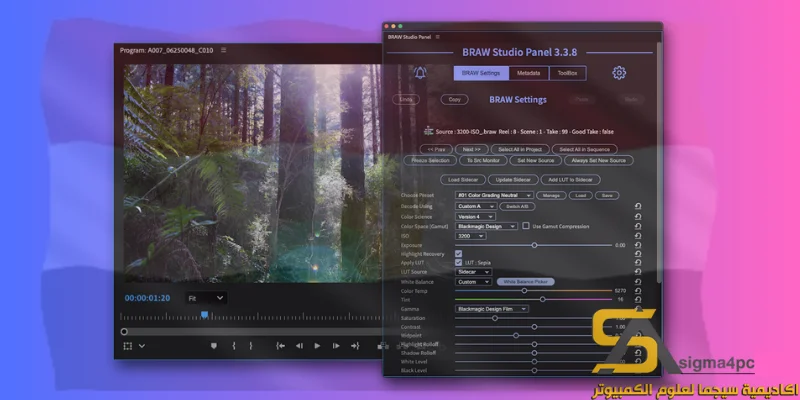Viewport: 800px width, 400px height.
Task: Click the Tint slider handle
Action: coord(542,299)
